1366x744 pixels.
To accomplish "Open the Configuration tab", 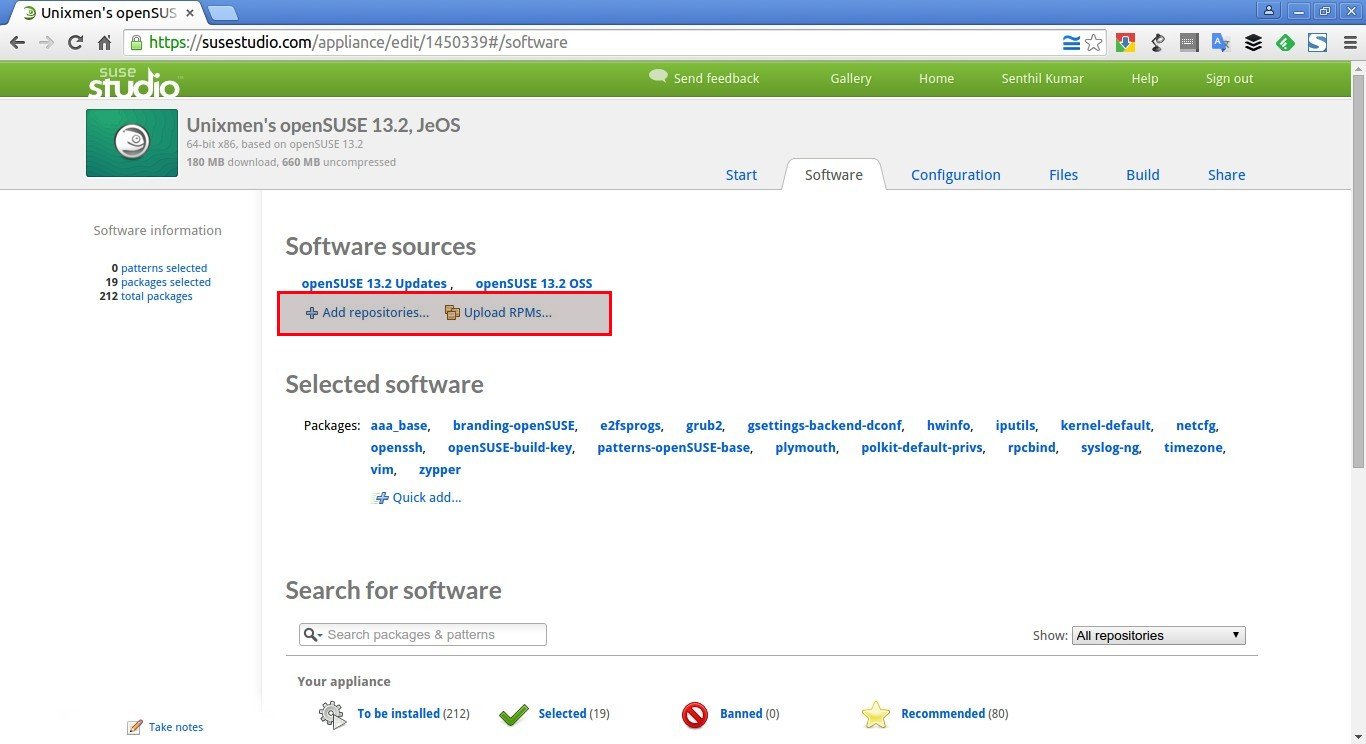I will [x=956, y=174].
